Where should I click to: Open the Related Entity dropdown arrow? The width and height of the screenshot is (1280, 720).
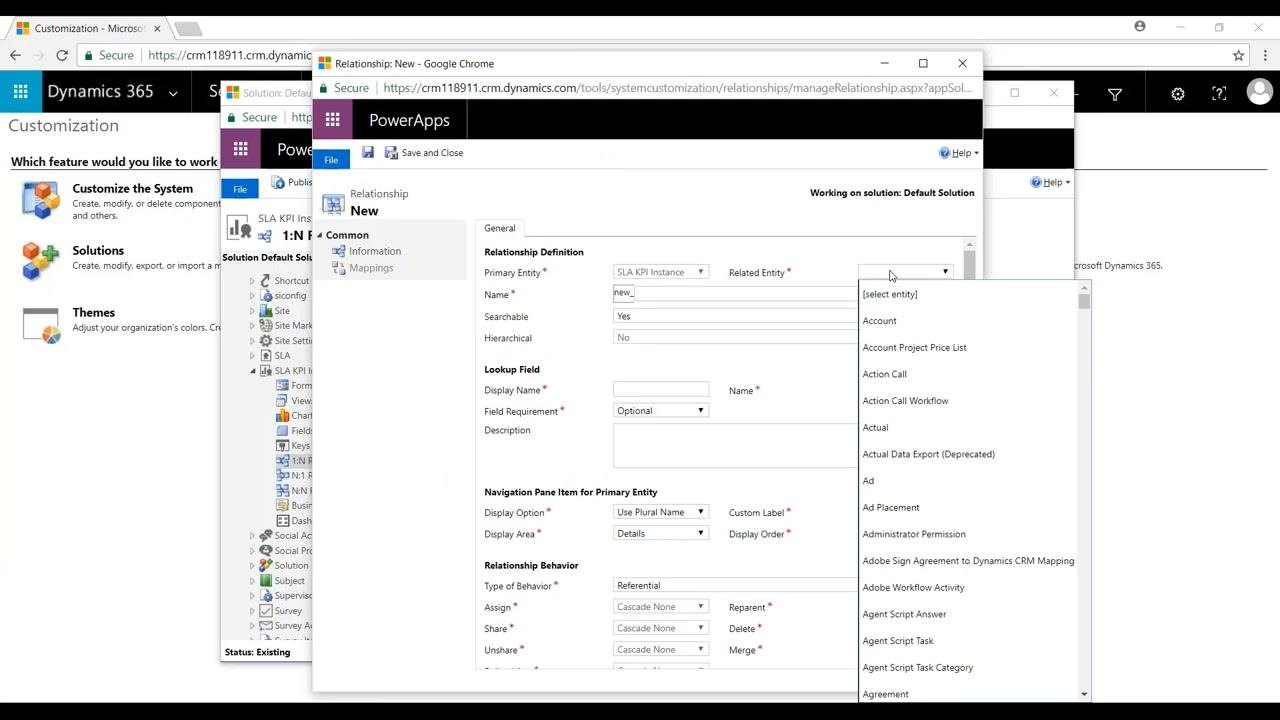click(945, 272)
